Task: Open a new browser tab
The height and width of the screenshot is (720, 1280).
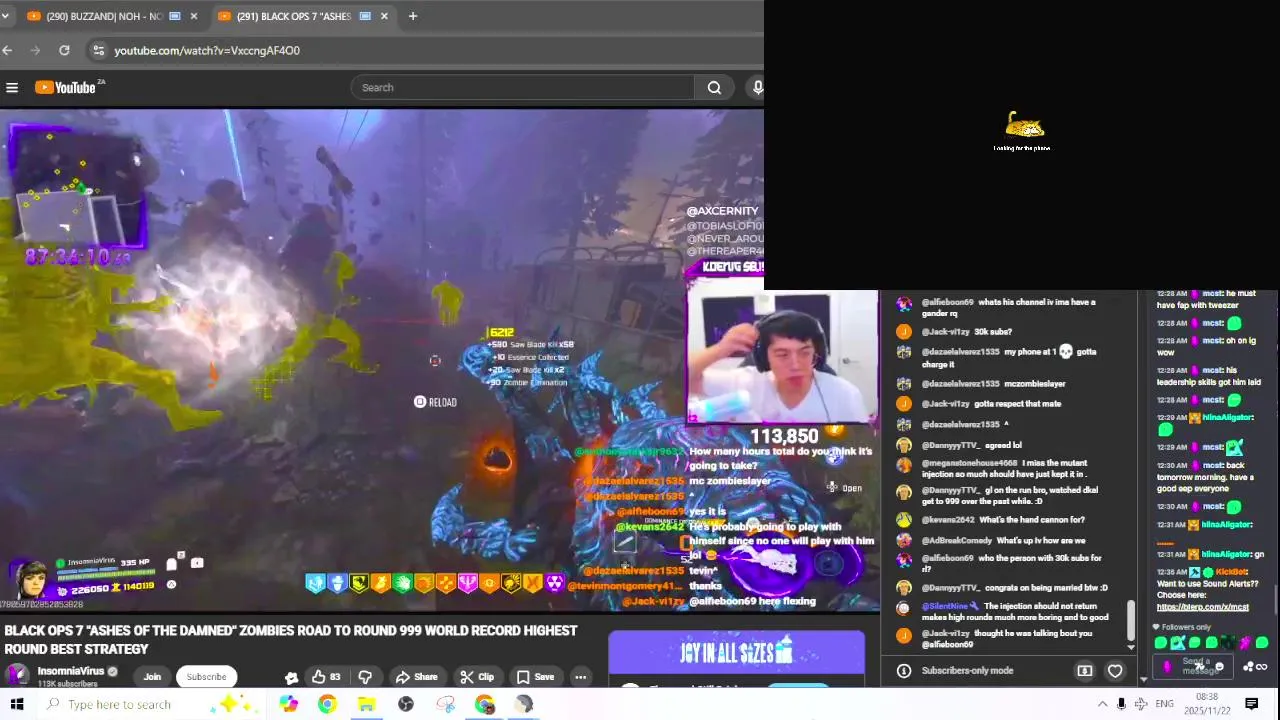Action: [412, 16]
